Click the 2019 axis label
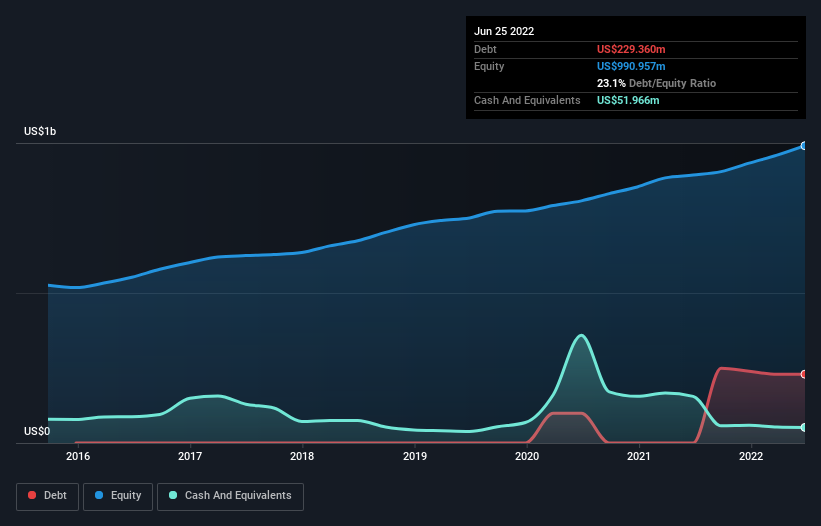The width and height of the screenshot is (821, 526). coord(415,456)
